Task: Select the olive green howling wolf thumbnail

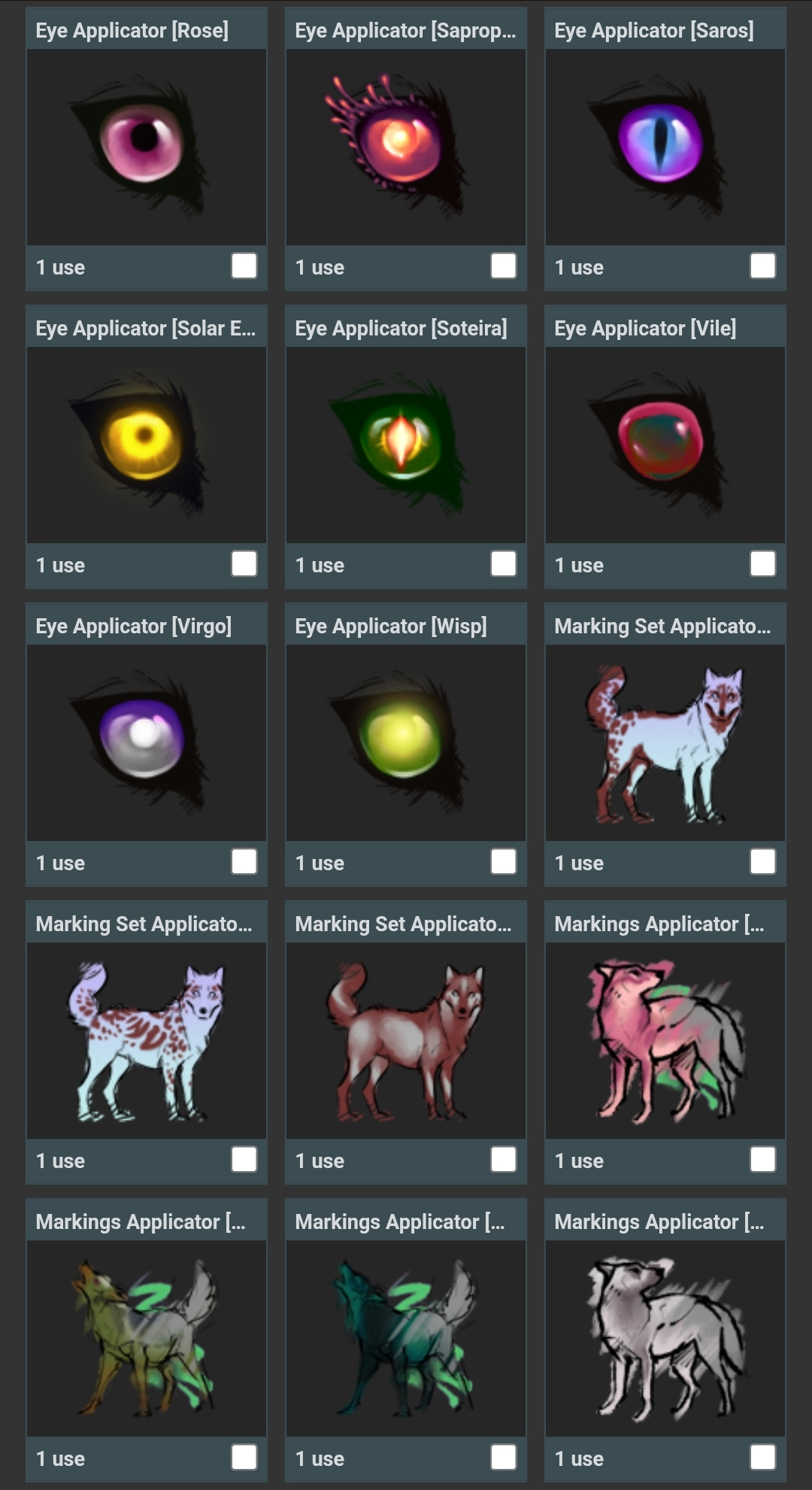Action: 147,1339
